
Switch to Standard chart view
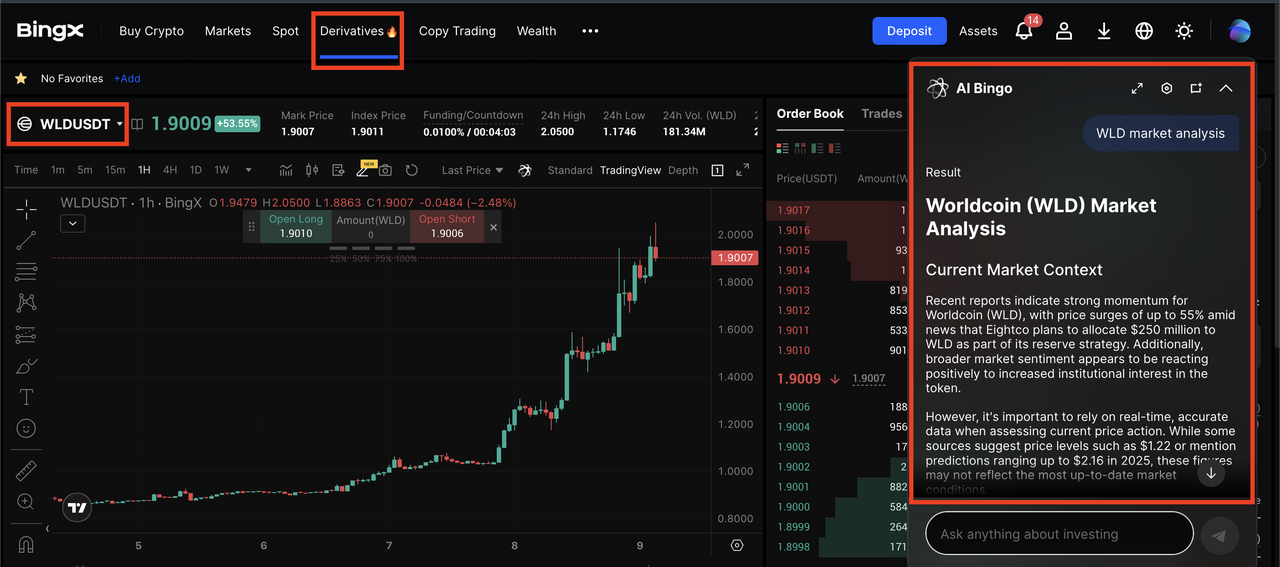(x=570, y=170)
